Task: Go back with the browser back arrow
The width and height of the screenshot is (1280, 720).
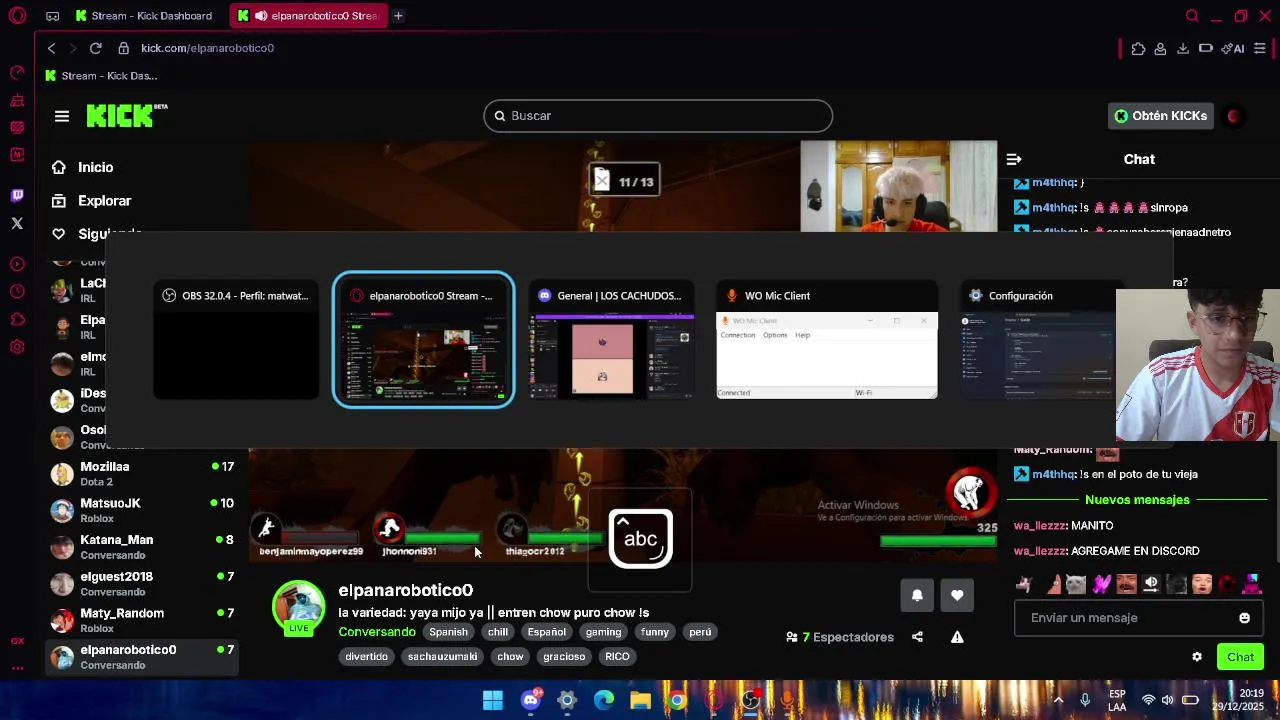Action: [x=52, y=48]
